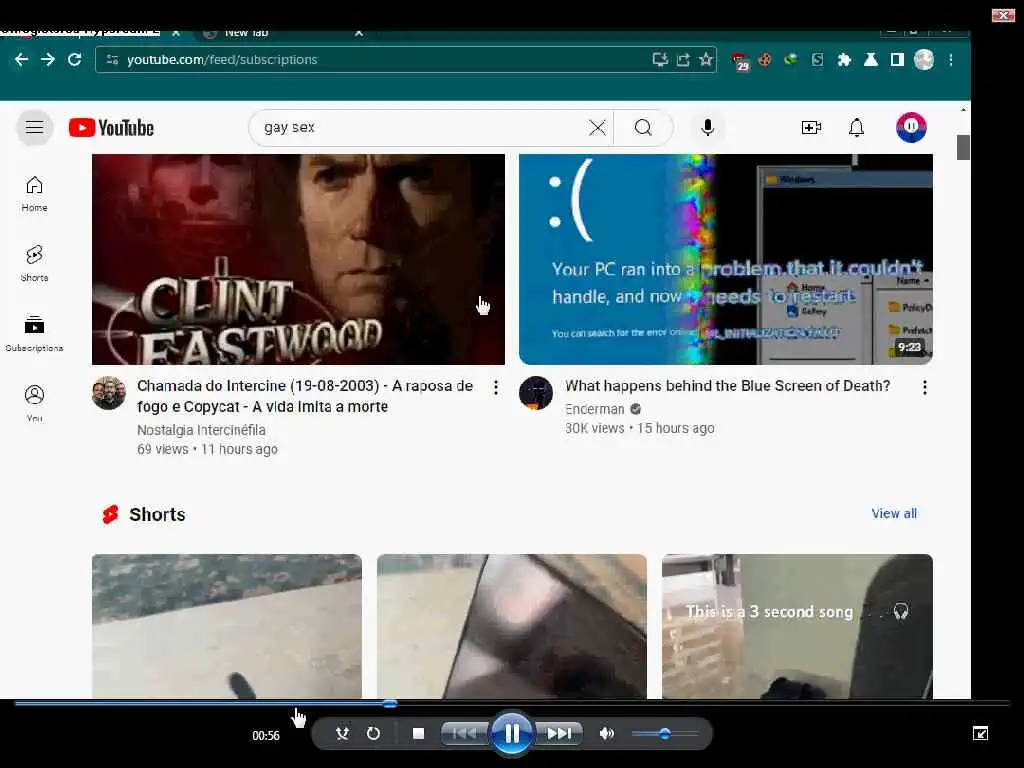Open the middle Shorts thumbnail
This screenshot has height=768, width=1024.
[512, 626]
